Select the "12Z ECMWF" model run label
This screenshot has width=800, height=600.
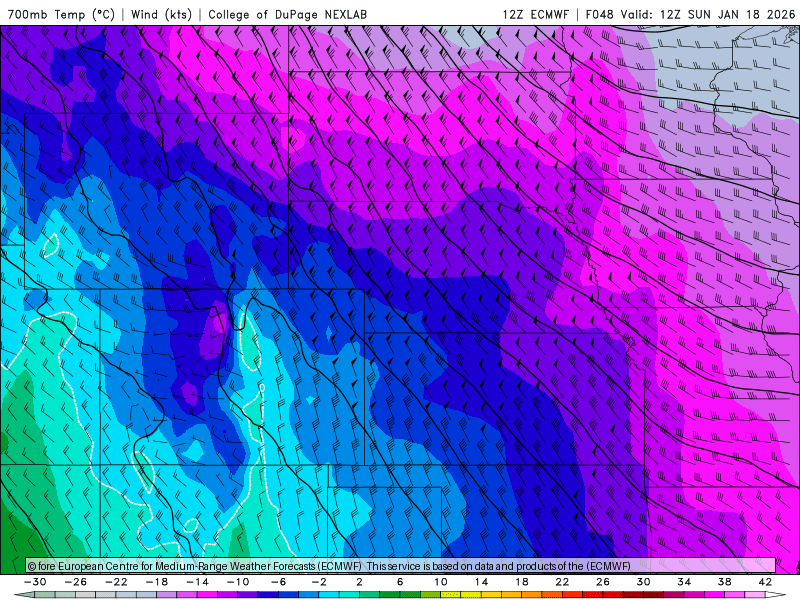(536, 14)
